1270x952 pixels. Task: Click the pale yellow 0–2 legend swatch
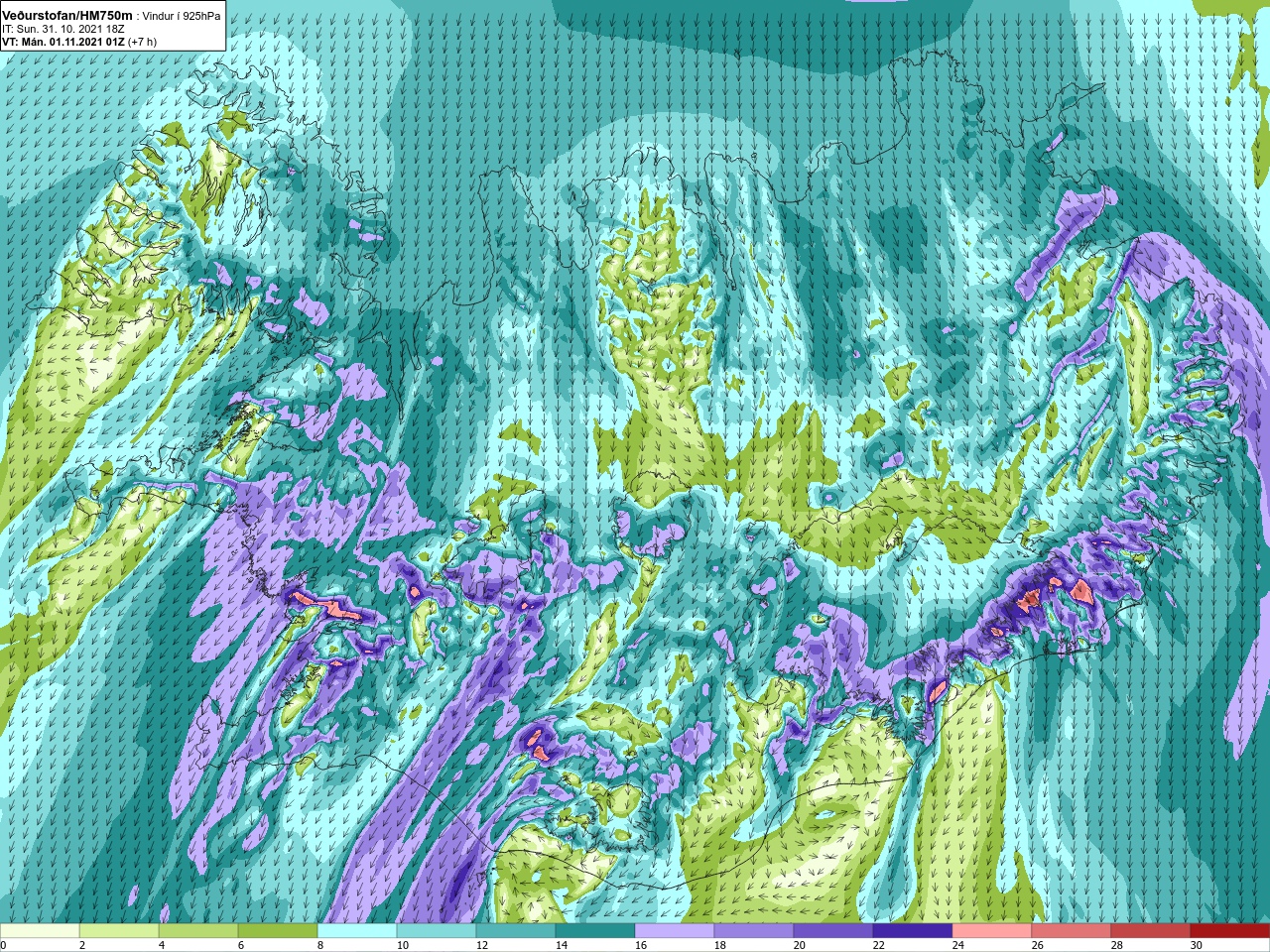pos(40,931)
